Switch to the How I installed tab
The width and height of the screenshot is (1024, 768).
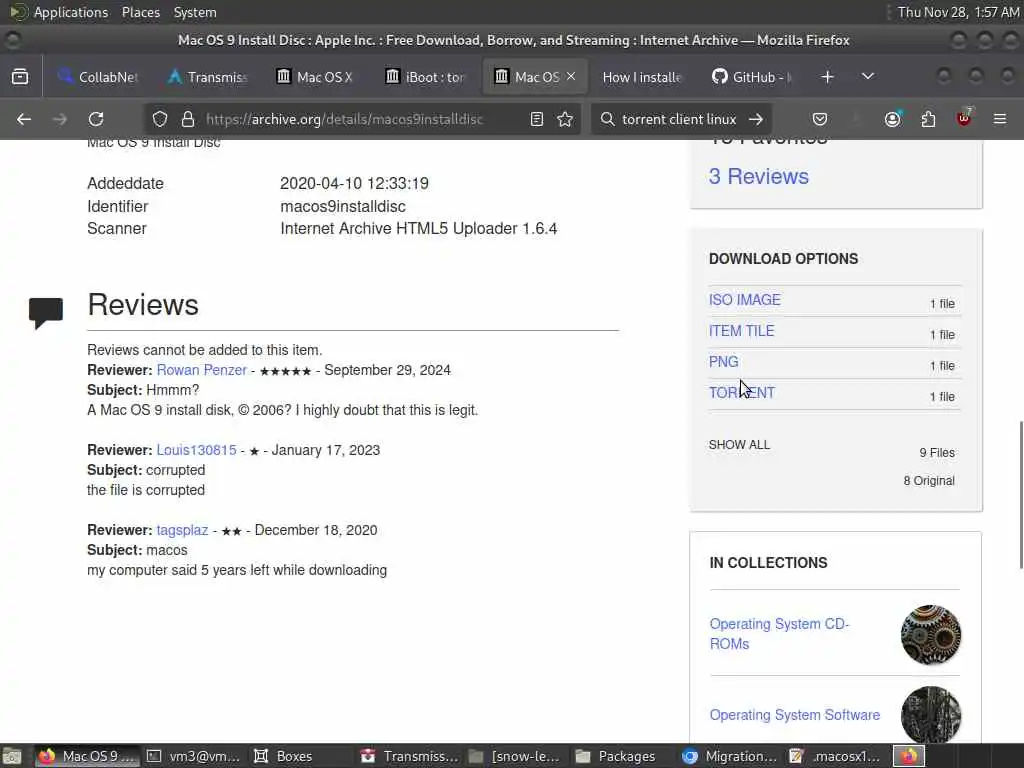[x=643, y=76]
